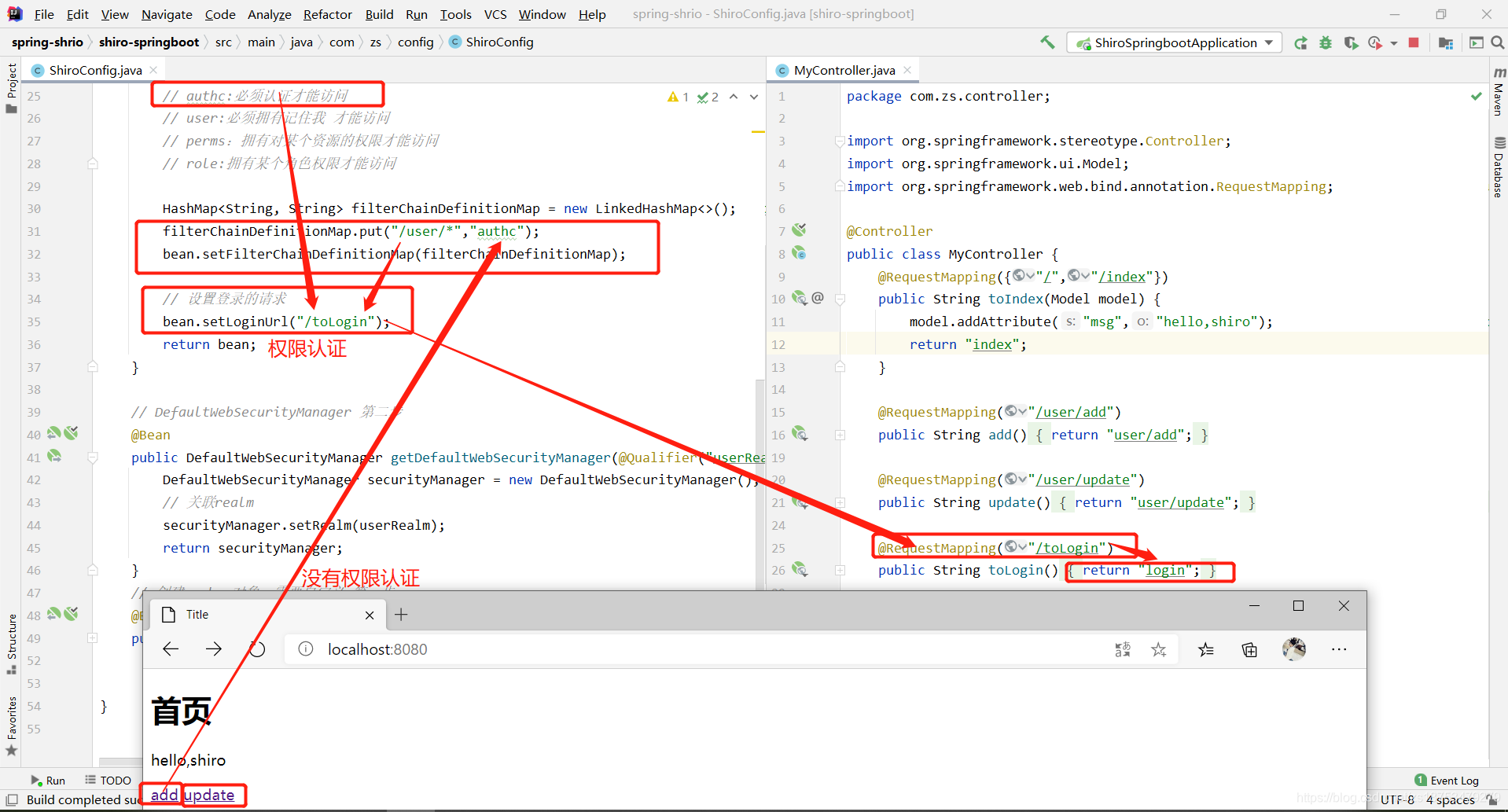This screenshot has height=812, width=1508.
Task: Click gutter icon beside add() on line 16
Action: click(x=800, y=434)
